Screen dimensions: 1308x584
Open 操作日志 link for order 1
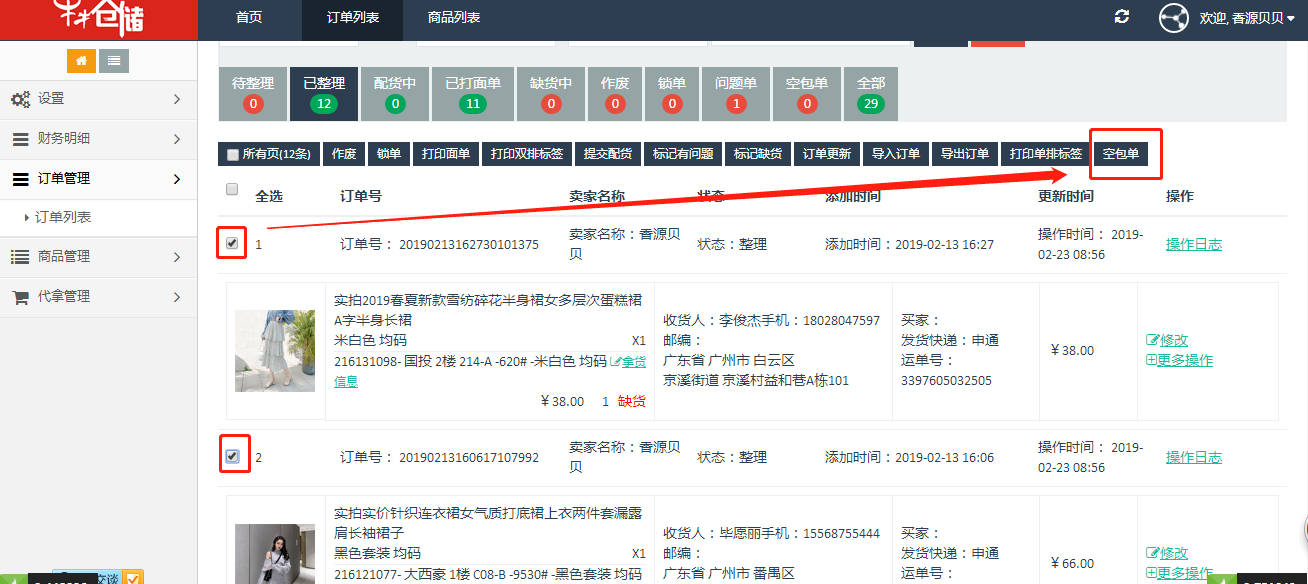pyautogui.click(x=1194, y=244)
